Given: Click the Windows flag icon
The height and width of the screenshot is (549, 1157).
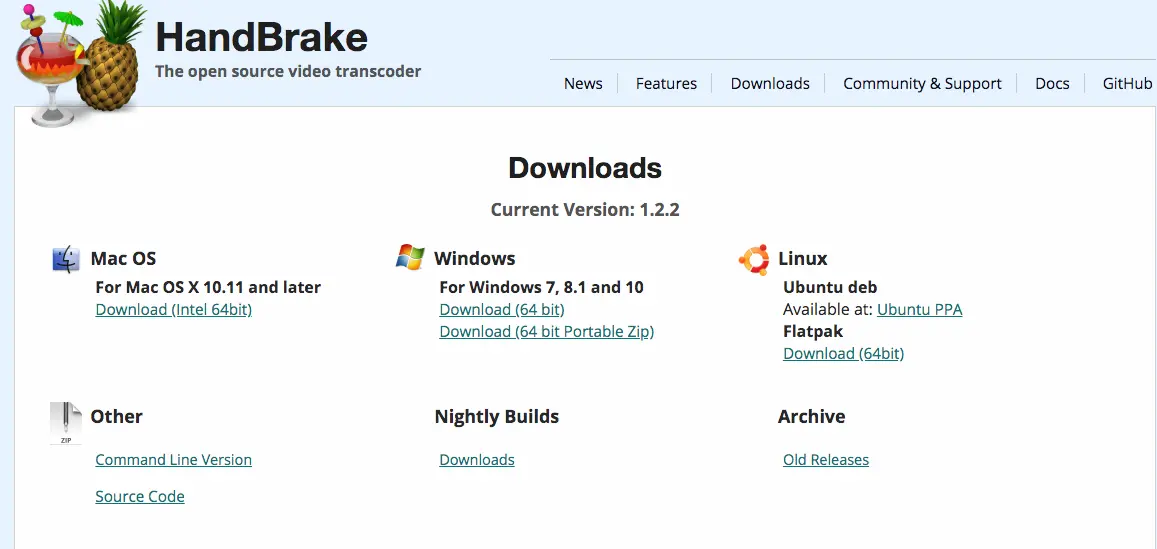Looking at the screenshot, I should point(410,257).
